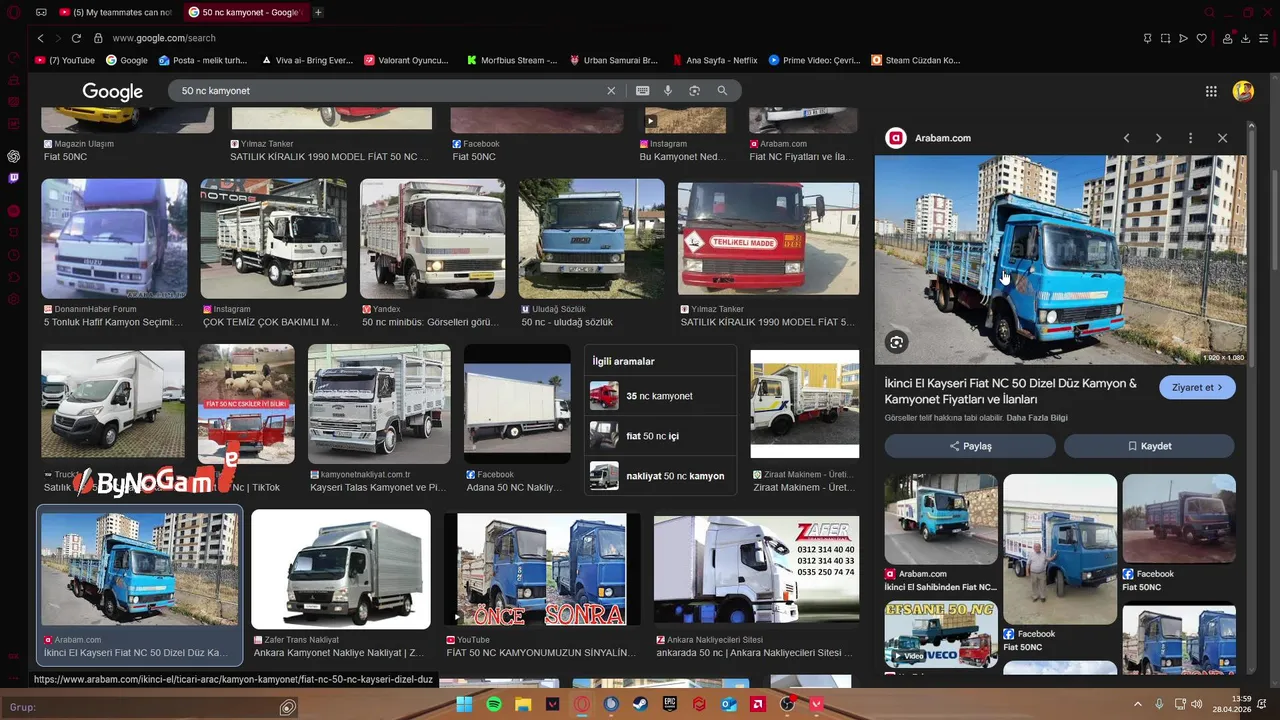This screenshot has height=720, width=1280.
Task: Open the Posta - melik turh bookmark
Action: pos(203,60)
